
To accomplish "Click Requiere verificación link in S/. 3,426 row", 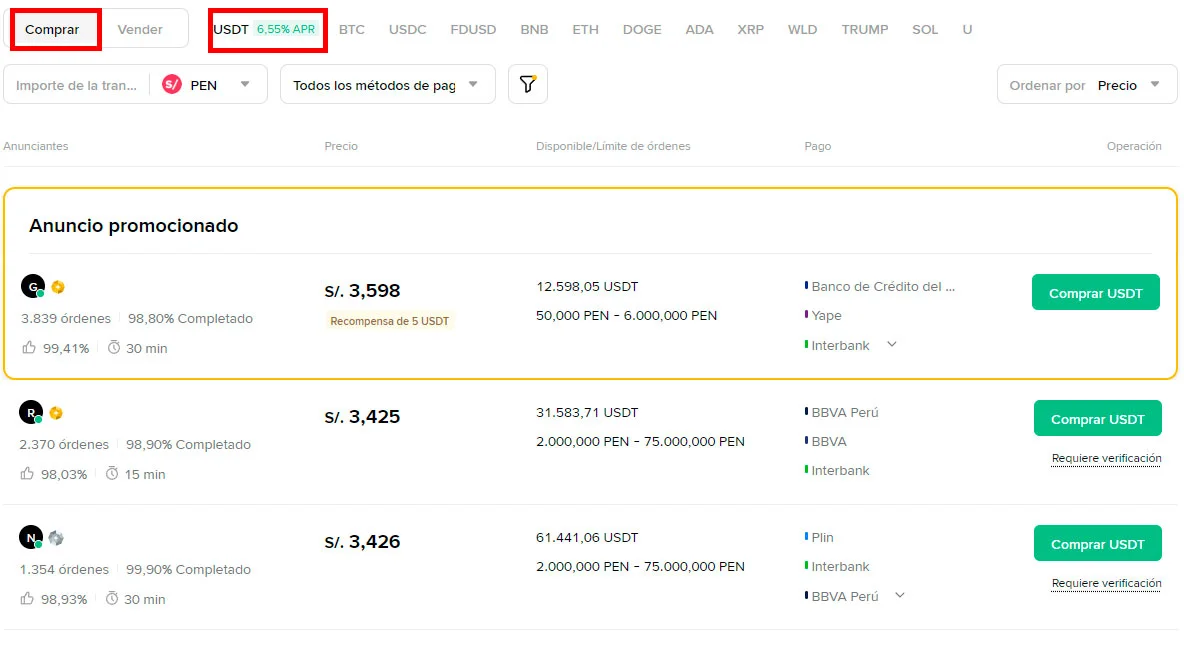I will 1106,584.
